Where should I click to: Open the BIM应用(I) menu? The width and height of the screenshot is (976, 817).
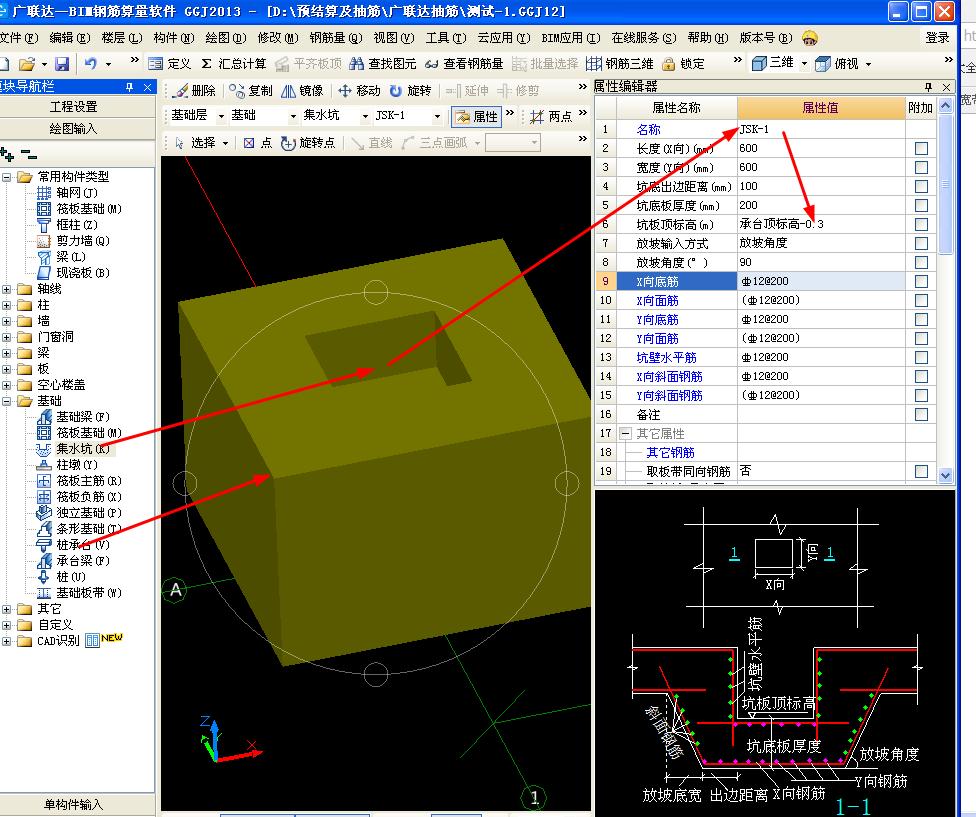[571, 38]
